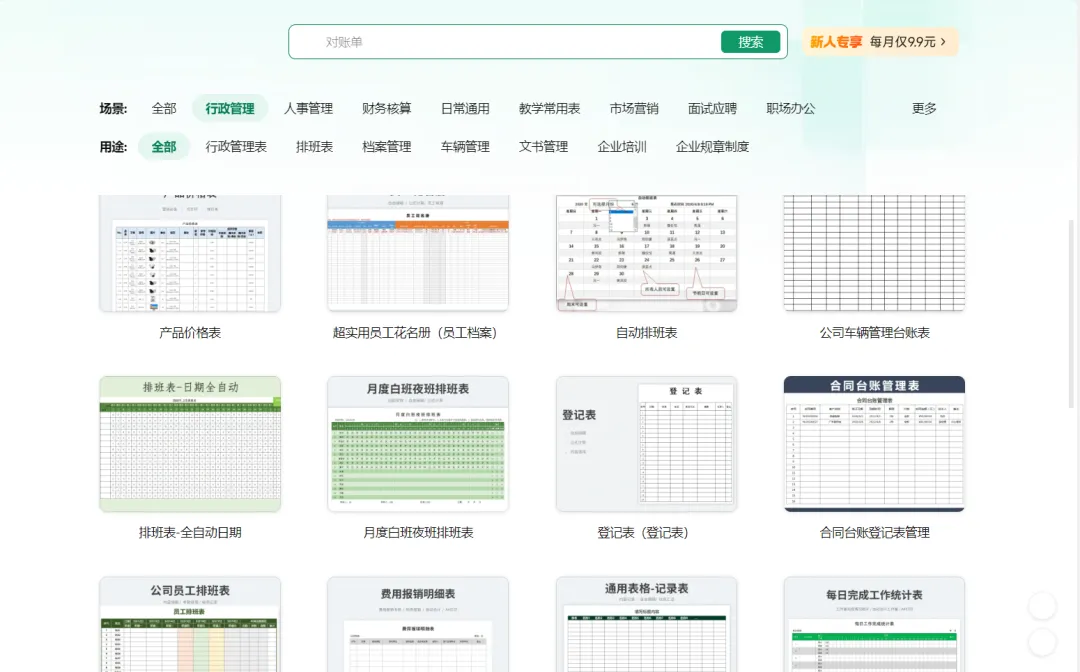1080x672 pixels.
Task: Select the 全部 scene filter
Action: pyautogui.click(x=164, y=109)
